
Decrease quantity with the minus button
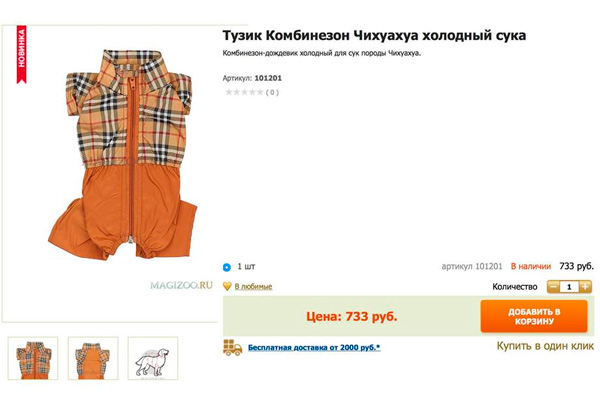553,286
